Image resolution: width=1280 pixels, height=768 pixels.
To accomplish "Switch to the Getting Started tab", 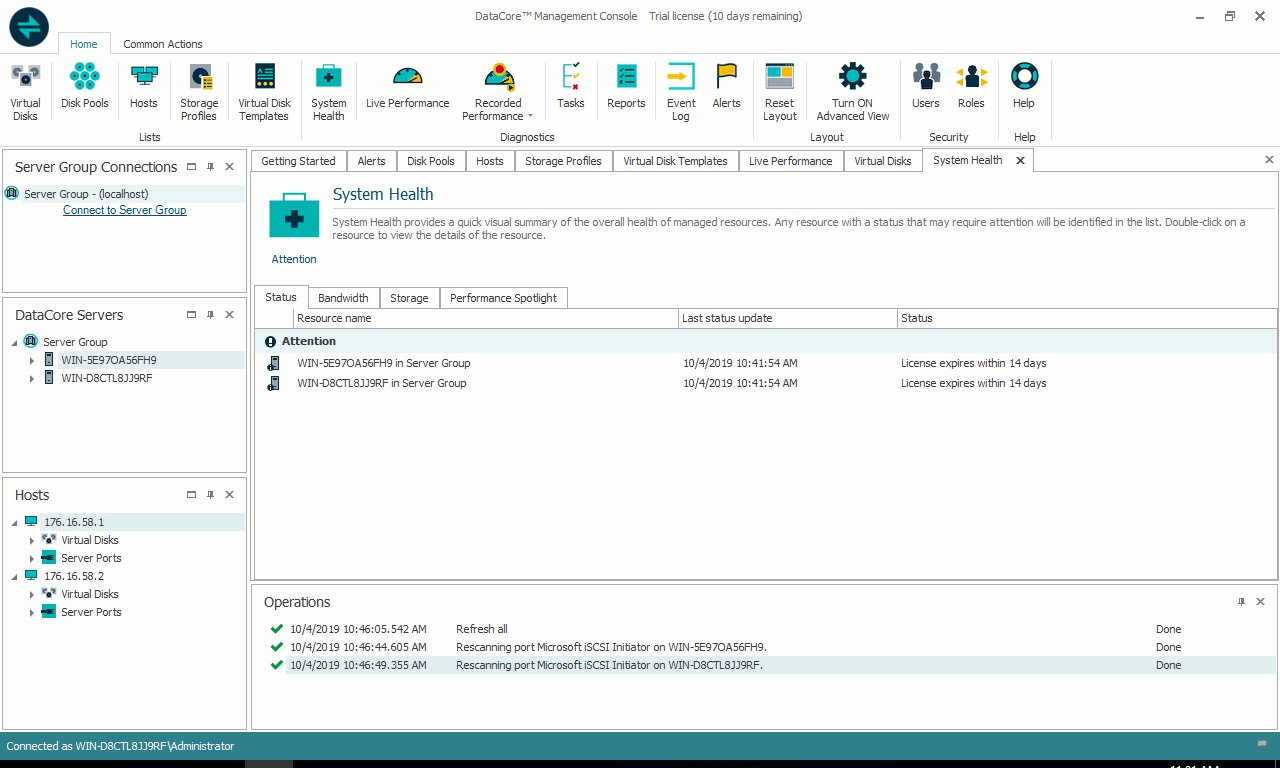I will click(298, 161).
